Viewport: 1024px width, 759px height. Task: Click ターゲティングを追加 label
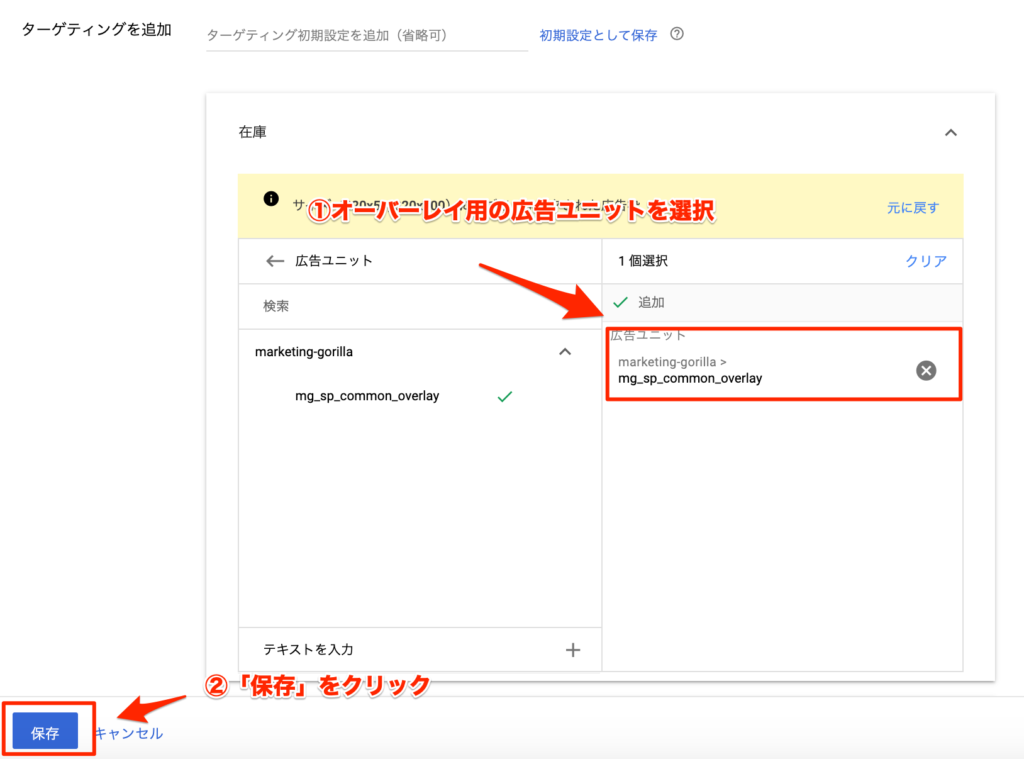tap(97, 30)
